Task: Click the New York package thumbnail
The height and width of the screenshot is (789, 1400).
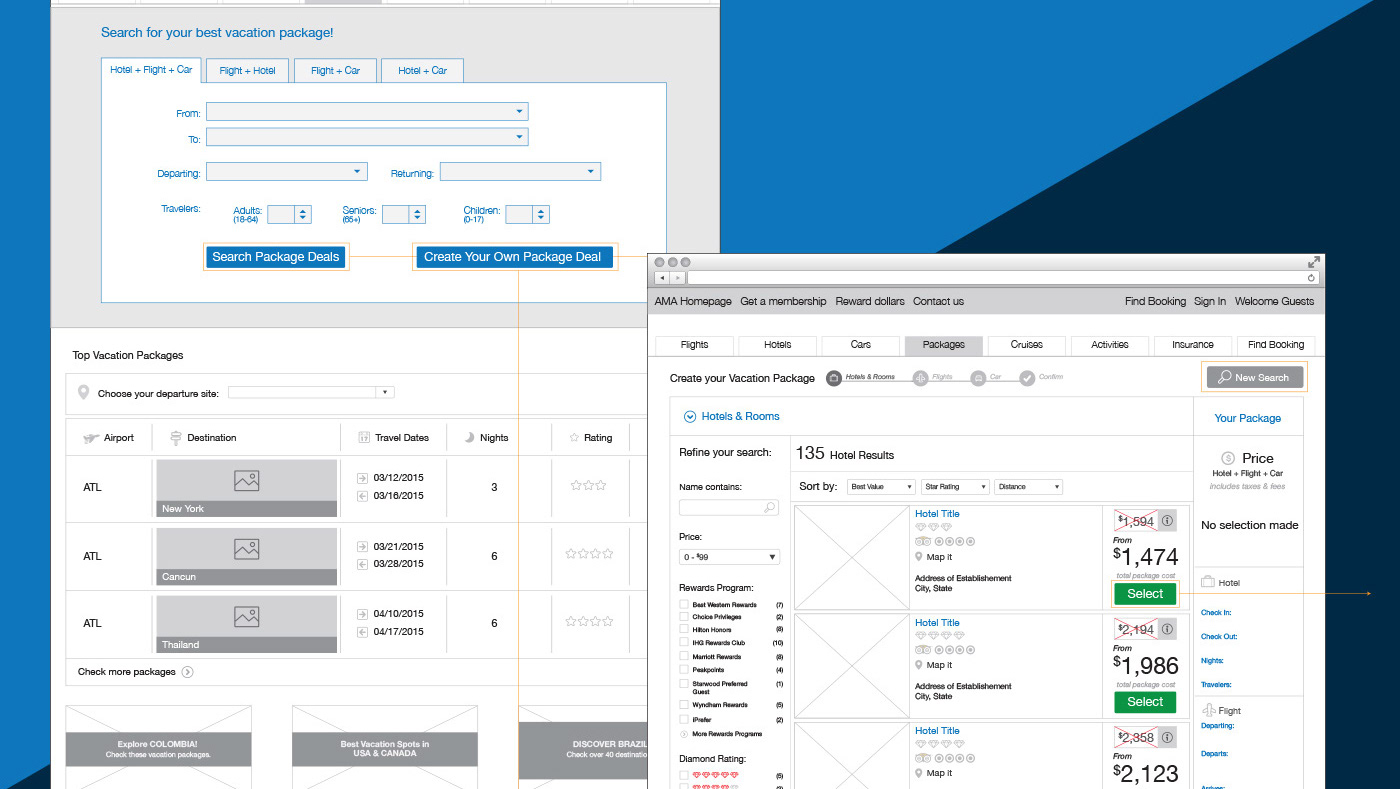Action: pos(247,488)
